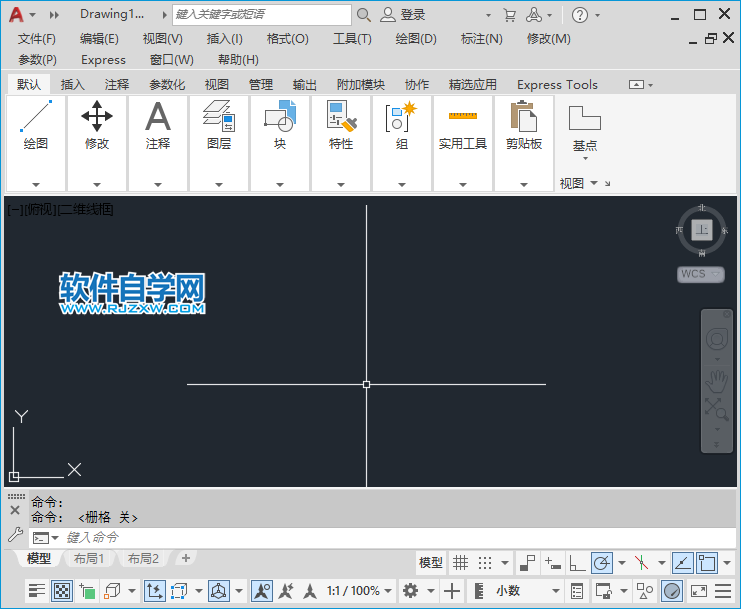Toggle transparency display

[x=62, y=591]
